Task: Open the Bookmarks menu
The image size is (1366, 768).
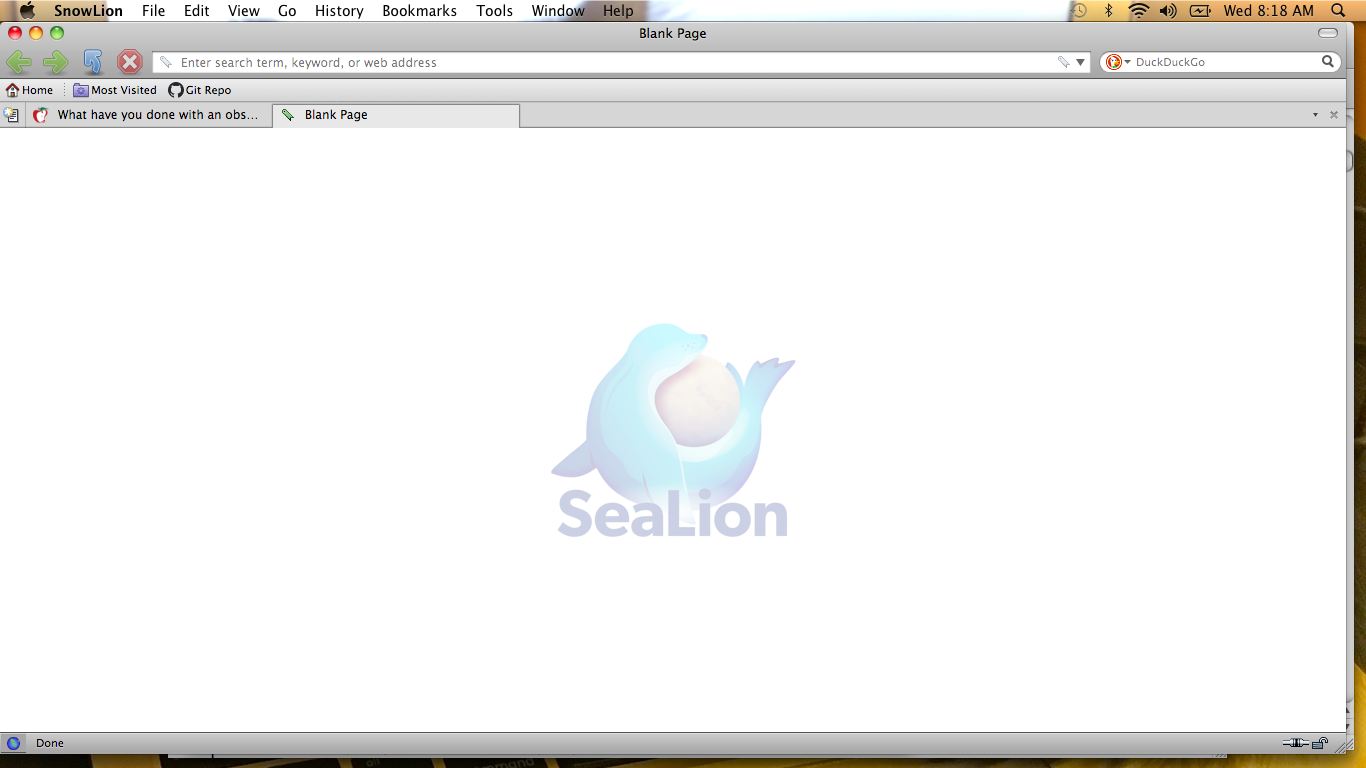Action: (419, 11)
